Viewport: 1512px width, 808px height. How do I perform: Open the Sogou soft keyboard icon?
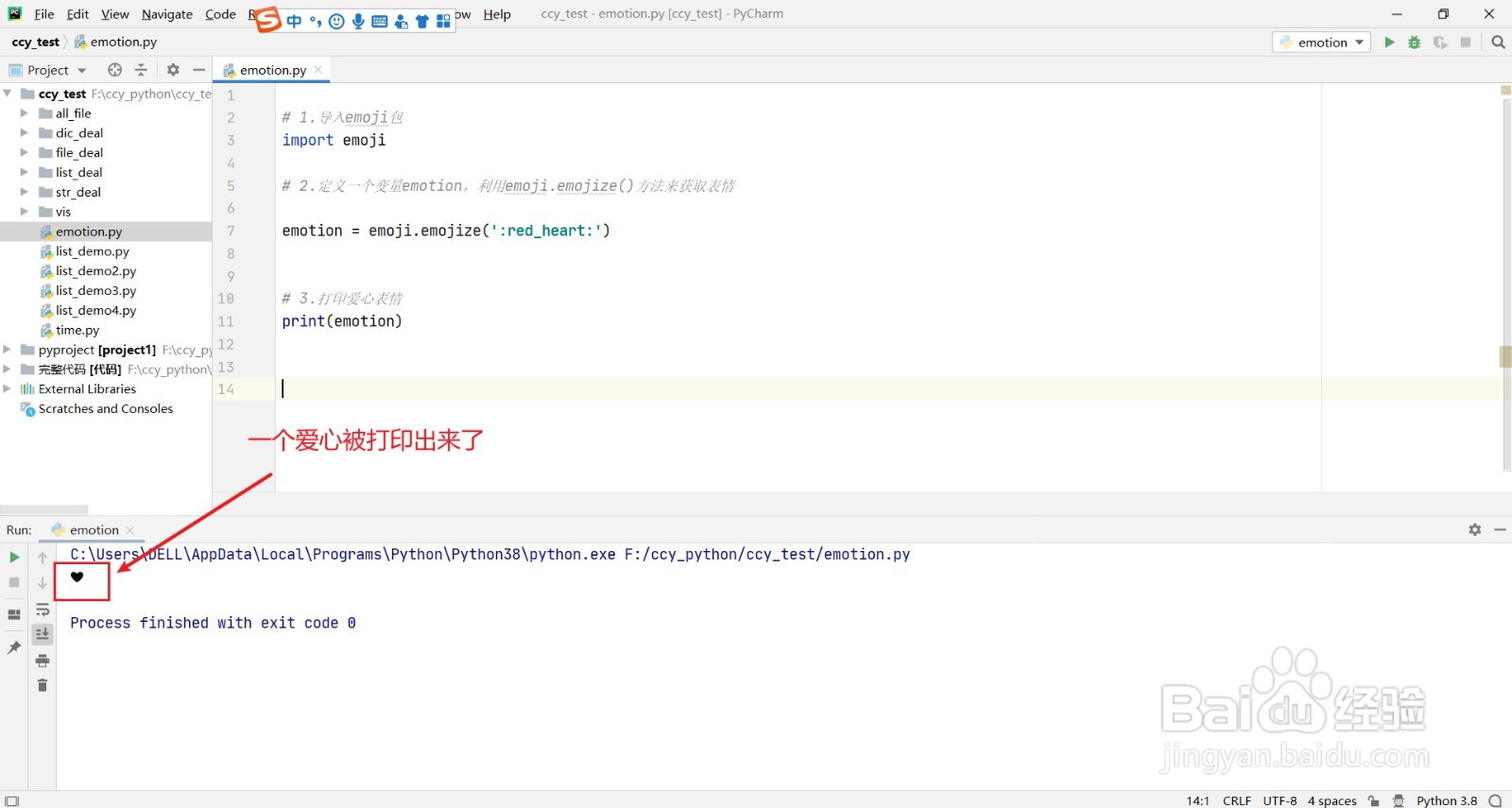click(380, 21)
